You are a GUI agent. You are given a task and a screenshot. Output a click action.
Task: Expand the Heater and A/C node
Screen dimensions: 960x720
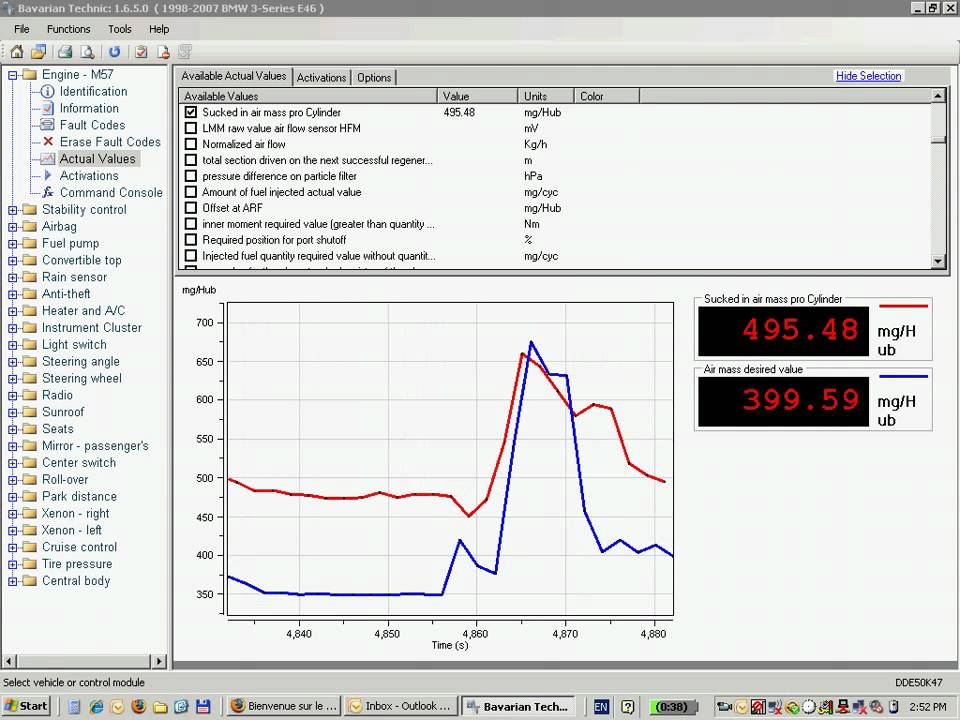12,312
